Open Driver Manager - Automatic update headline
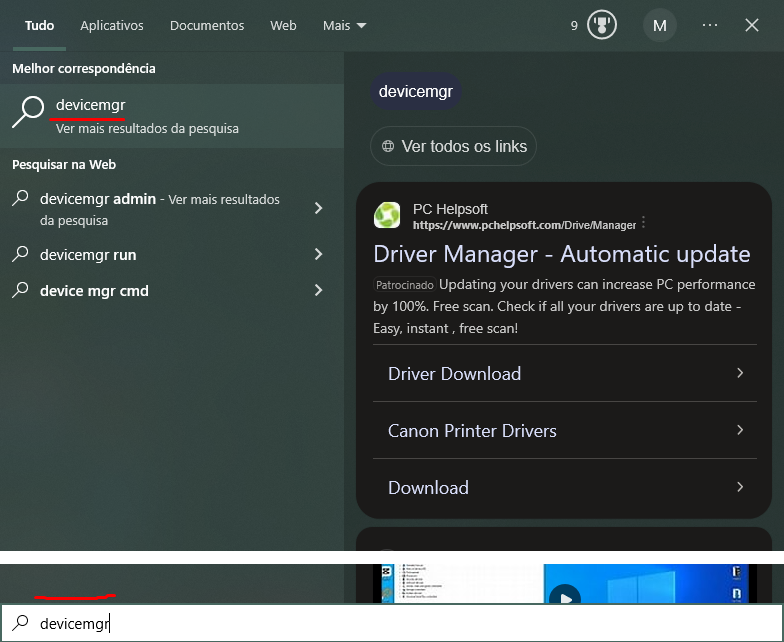The height and width of the screenshot is (642, 784). coord(562,254)
